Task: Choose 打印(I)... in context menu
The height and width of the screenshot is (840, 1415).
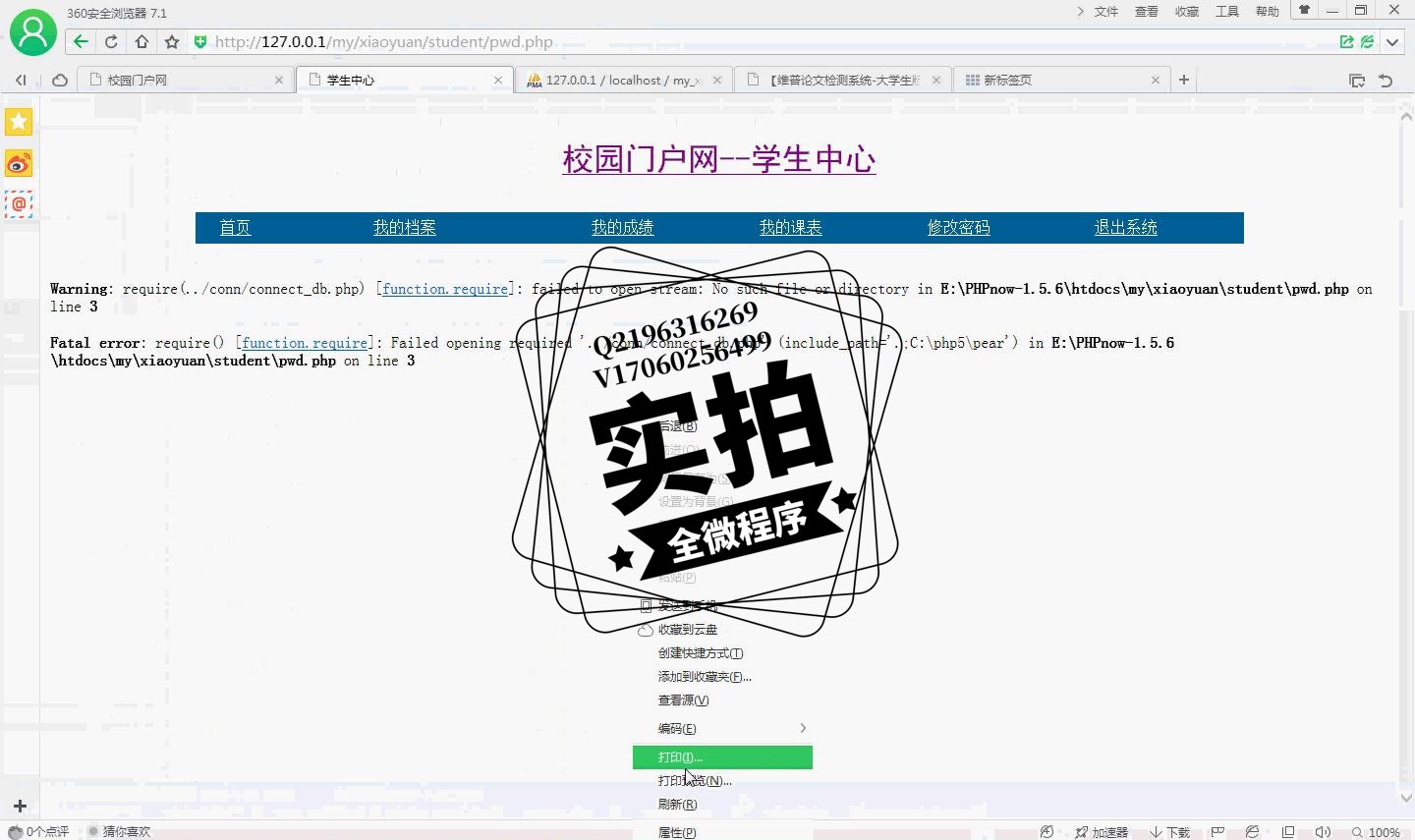Action: 722,757
